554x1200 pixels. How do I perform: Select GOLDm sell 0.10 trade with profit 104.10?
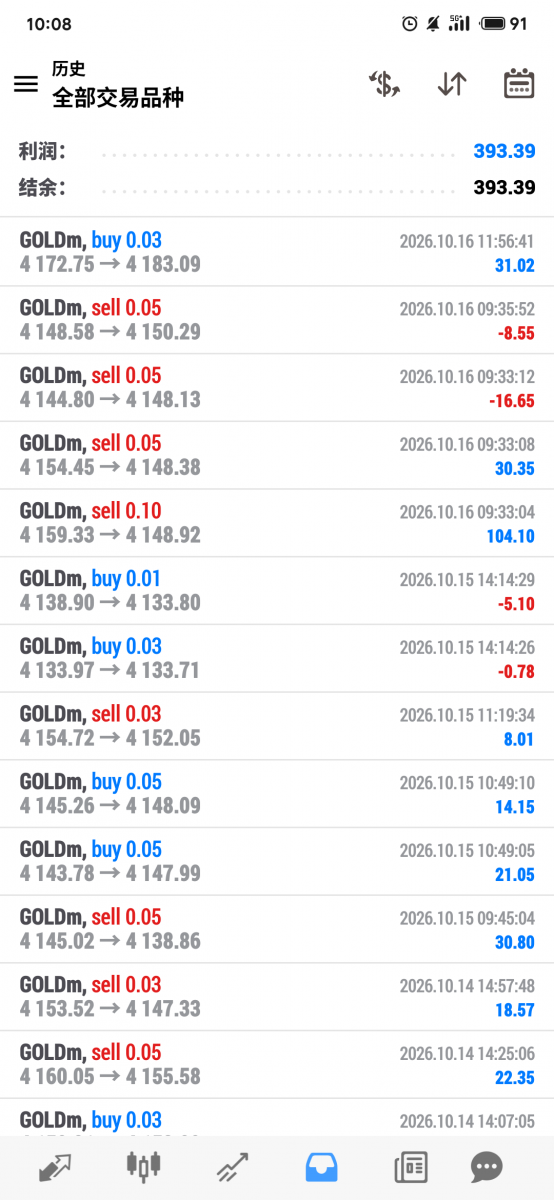[277, 523]
